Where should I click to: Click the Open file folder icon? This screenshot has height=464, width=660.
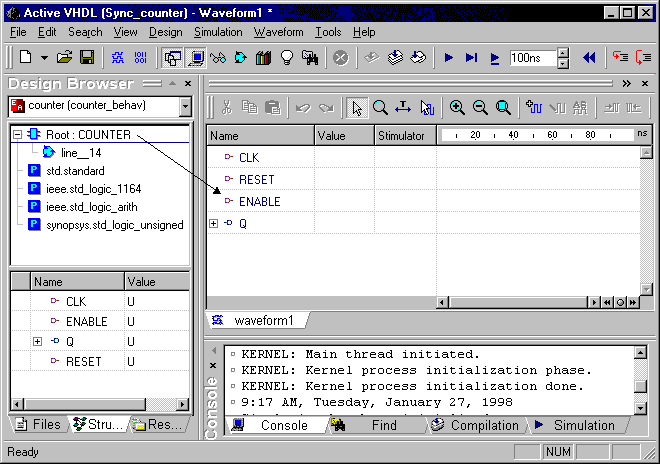click(x=65, y=58)
